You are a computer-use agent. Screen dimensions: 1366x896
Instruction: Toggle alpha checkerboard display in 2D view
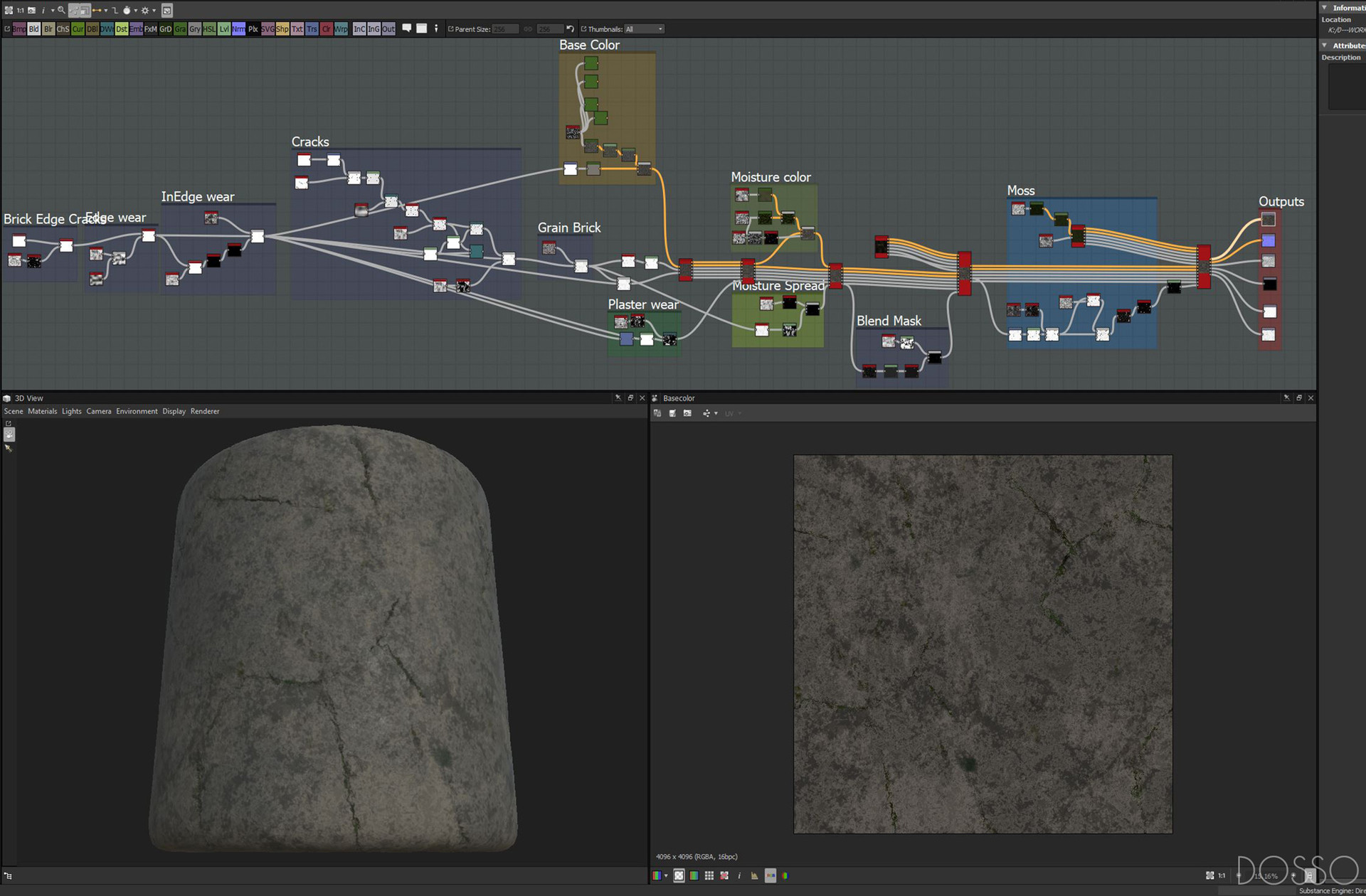679,876
